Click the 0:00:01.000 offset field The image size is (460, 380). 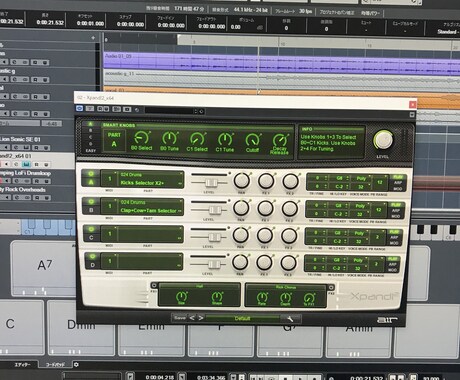[x=90, y=23]
